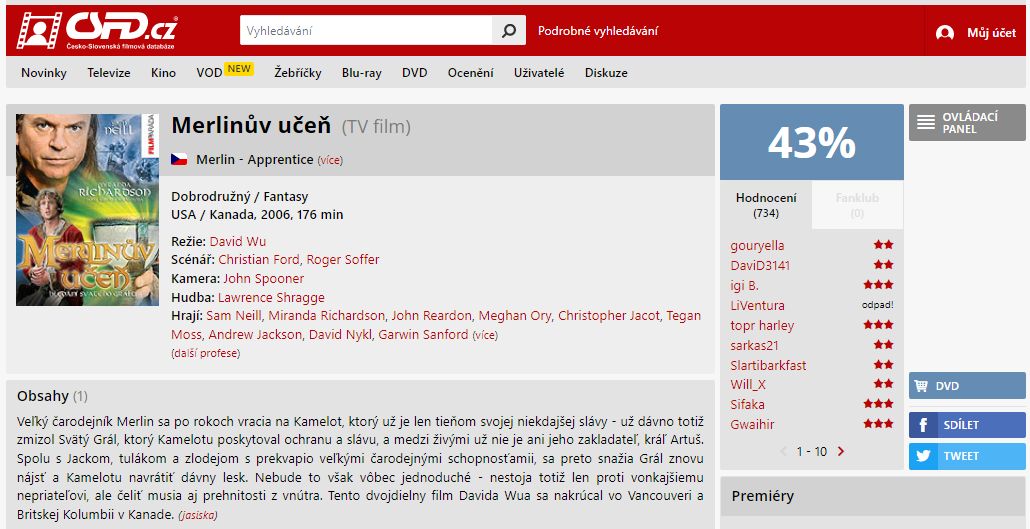Click the user account avatar icon

(x=945, y=33)
